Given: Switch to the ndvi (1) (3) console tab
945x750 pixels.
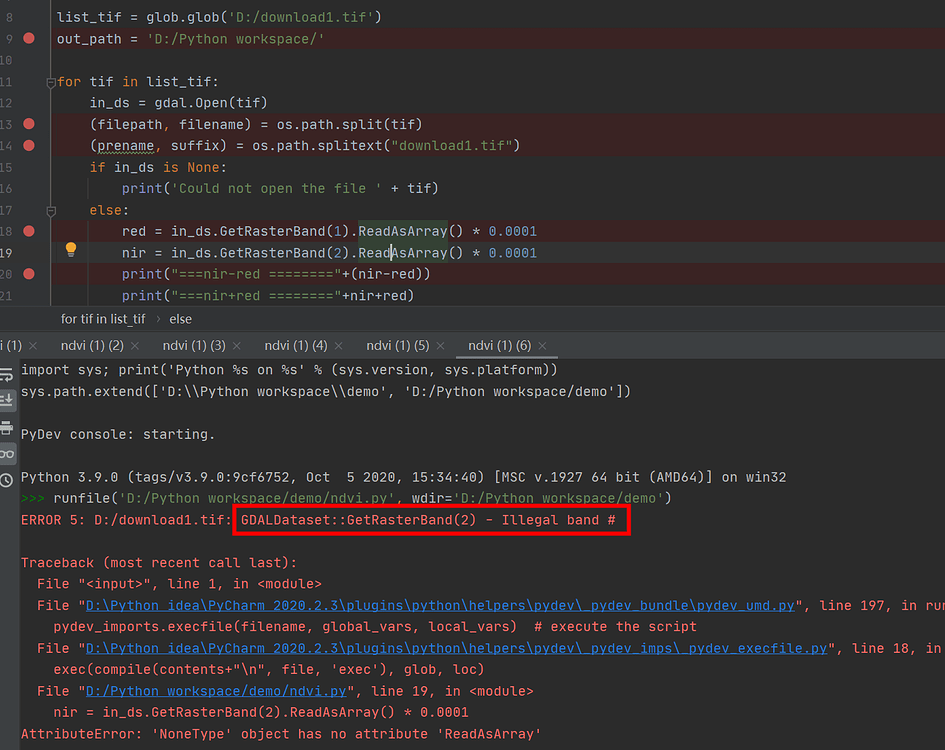Looking at the screenshot, I should (193, 346).
